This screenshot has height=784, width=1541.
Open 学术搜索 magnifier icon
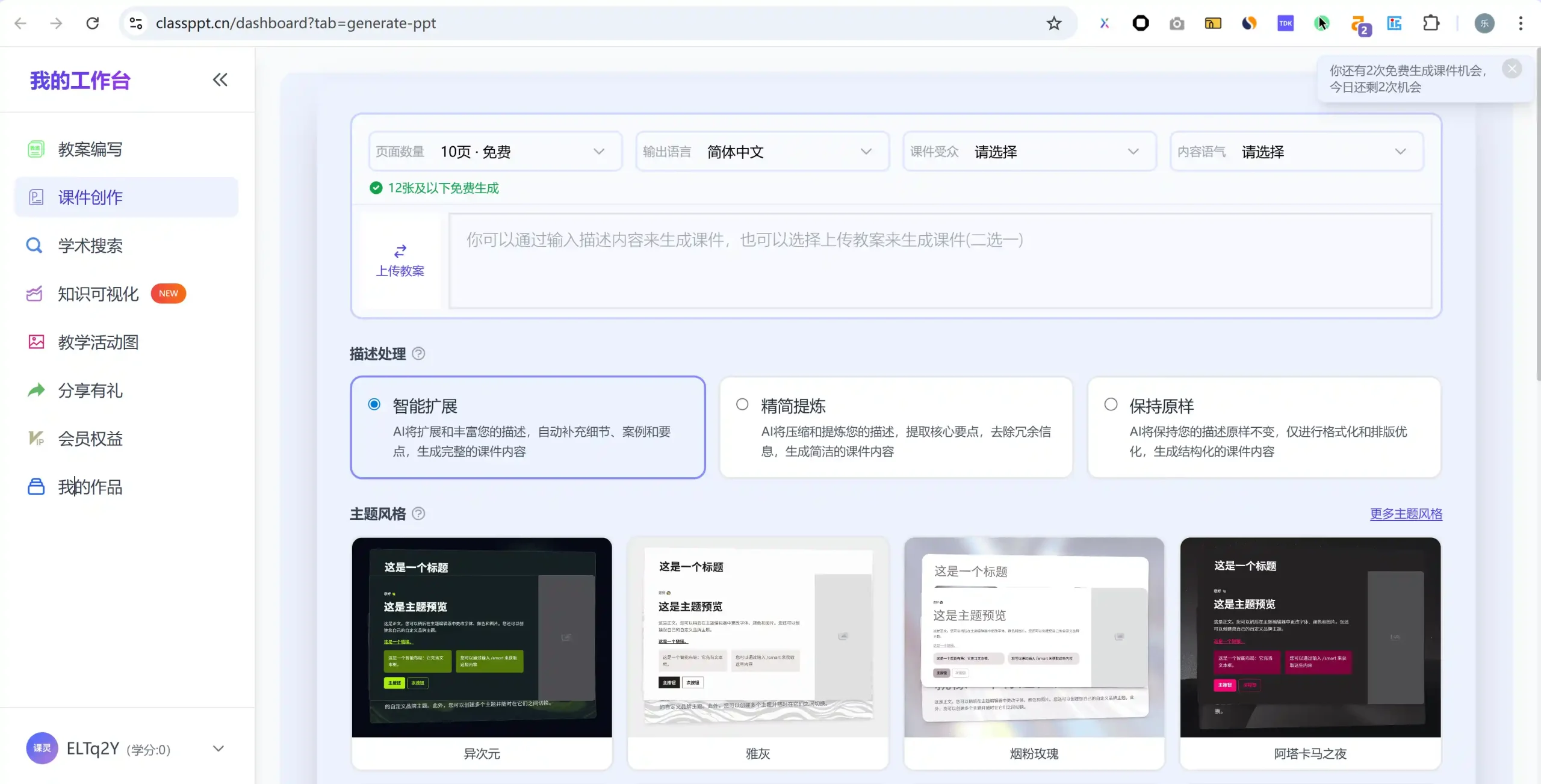pos(34,245)
